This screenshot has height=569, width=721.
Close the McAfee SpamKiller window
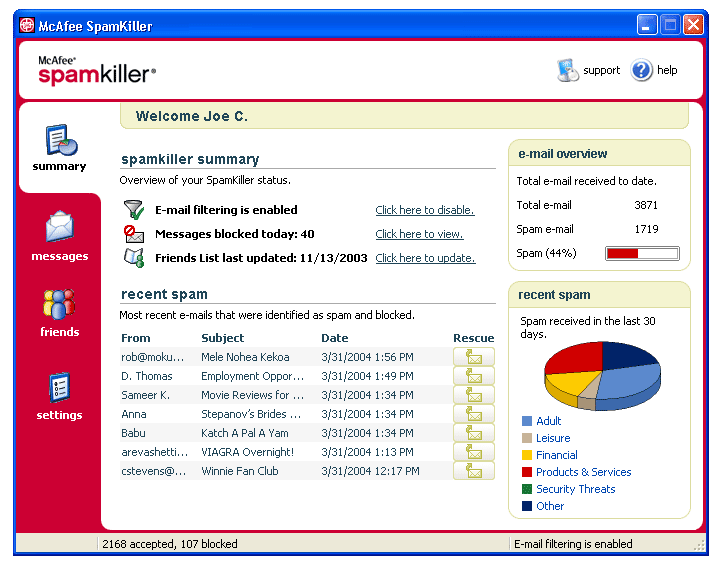pyautogui.click(x=693, y=25)
